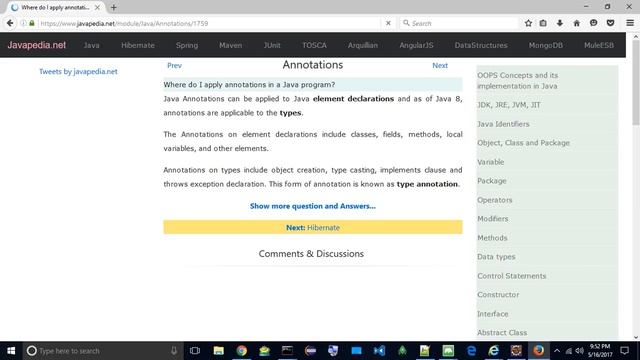Viewport: 640px width, 360px height.
Task: Click the 'Type here to search' taskbar box
Action: tap(102, 351)
